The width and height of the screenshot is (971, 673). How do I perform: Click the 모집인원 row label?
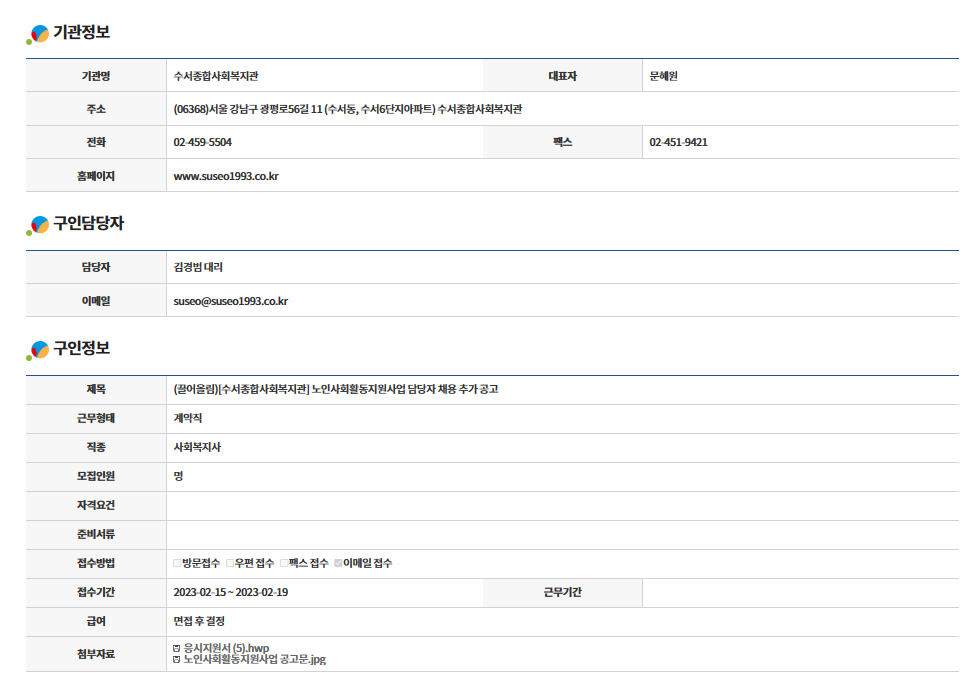tap(96, 476)
